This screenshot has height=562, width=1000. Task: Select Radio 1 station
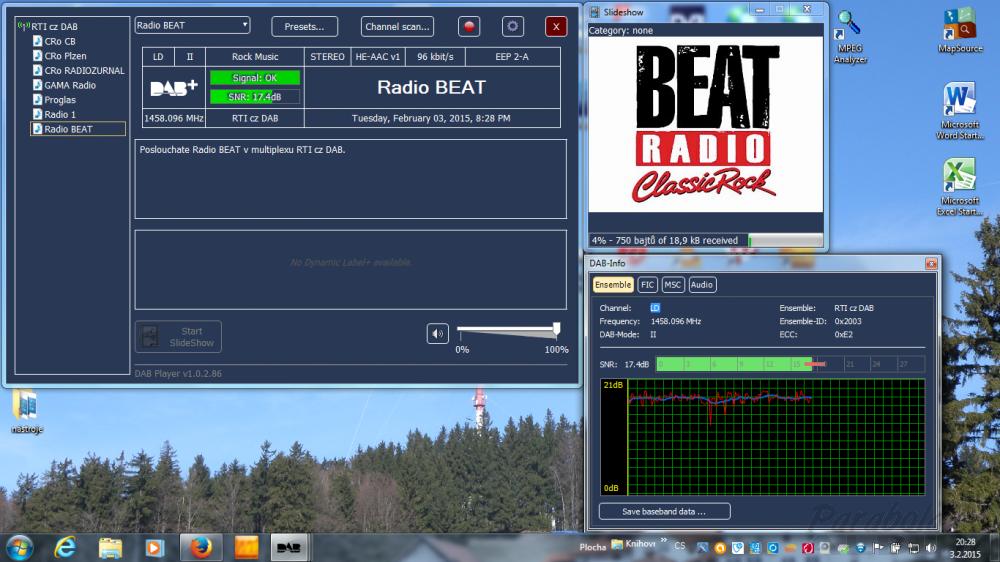coord(54,115)
